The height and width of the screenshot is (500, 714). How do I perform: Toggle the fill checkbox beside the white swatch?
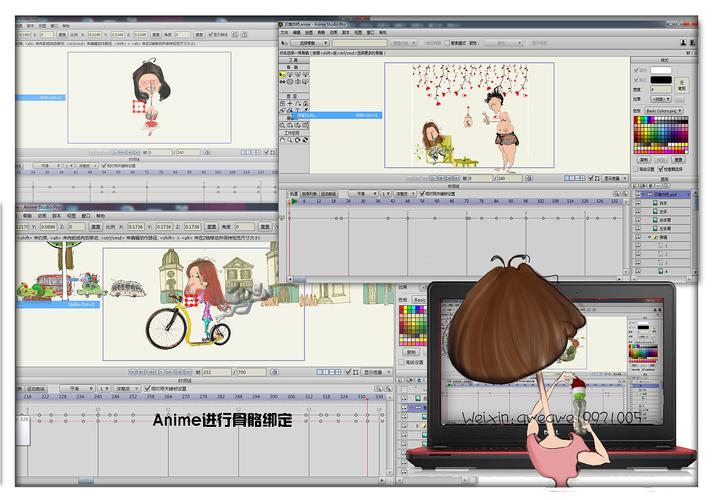[637, 70]
